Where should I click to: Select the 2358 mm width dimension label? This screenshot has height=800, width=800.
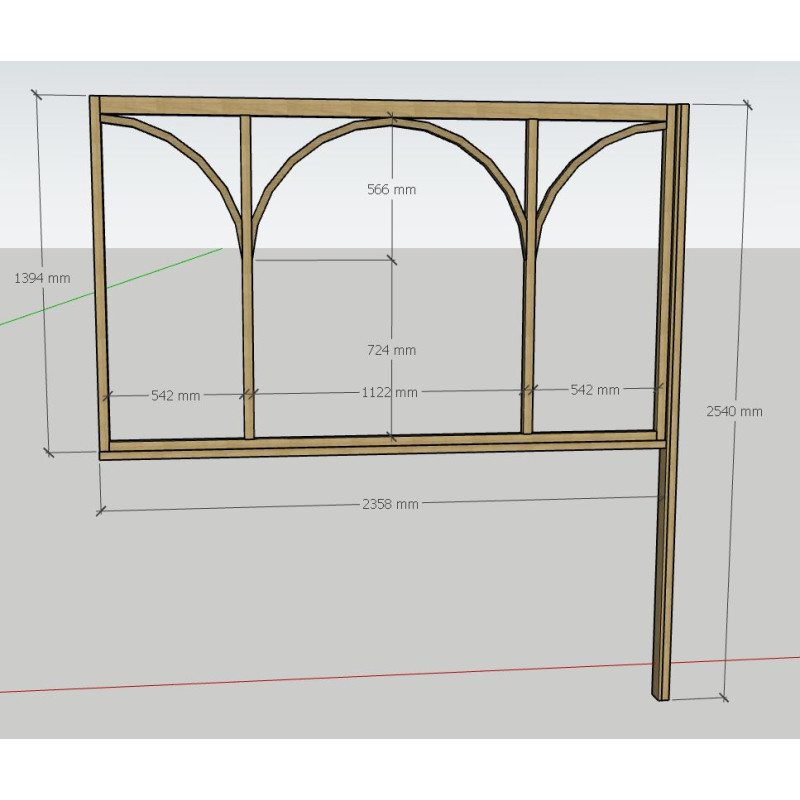tap(390, 503)
